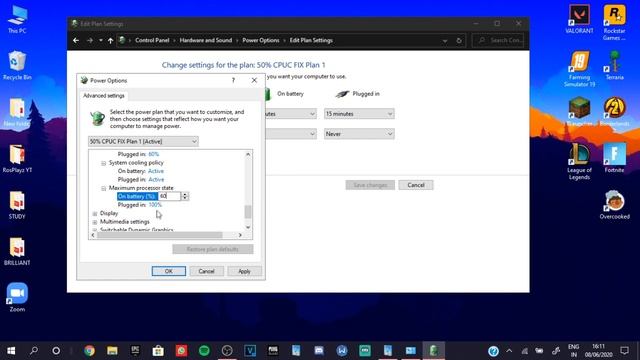
Task: Refresh the Control Panel address bar
Action: coord(459,40)
